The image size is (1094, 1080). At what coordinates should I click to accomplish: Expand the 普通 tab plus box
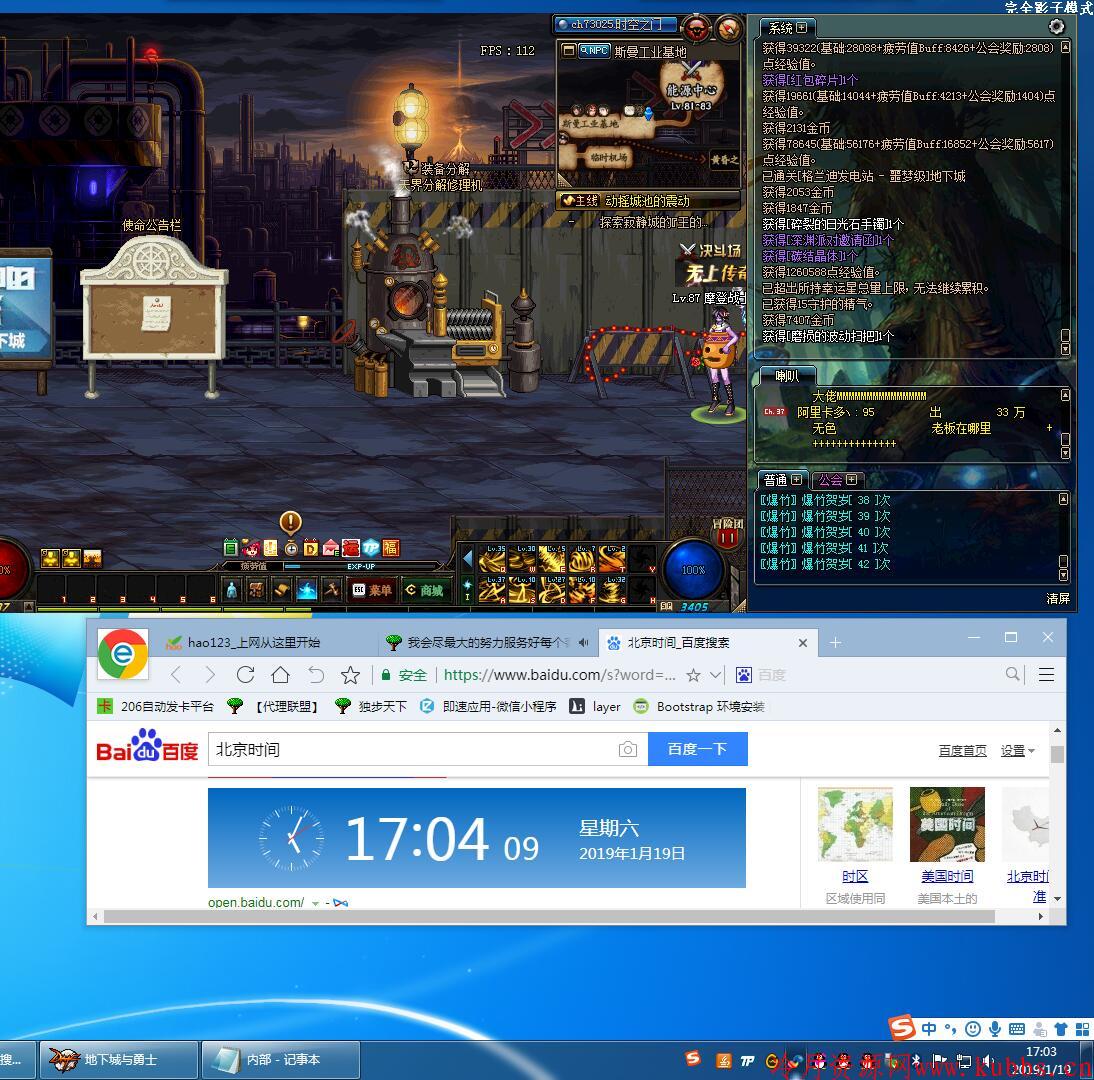click(x=796, y=479)
